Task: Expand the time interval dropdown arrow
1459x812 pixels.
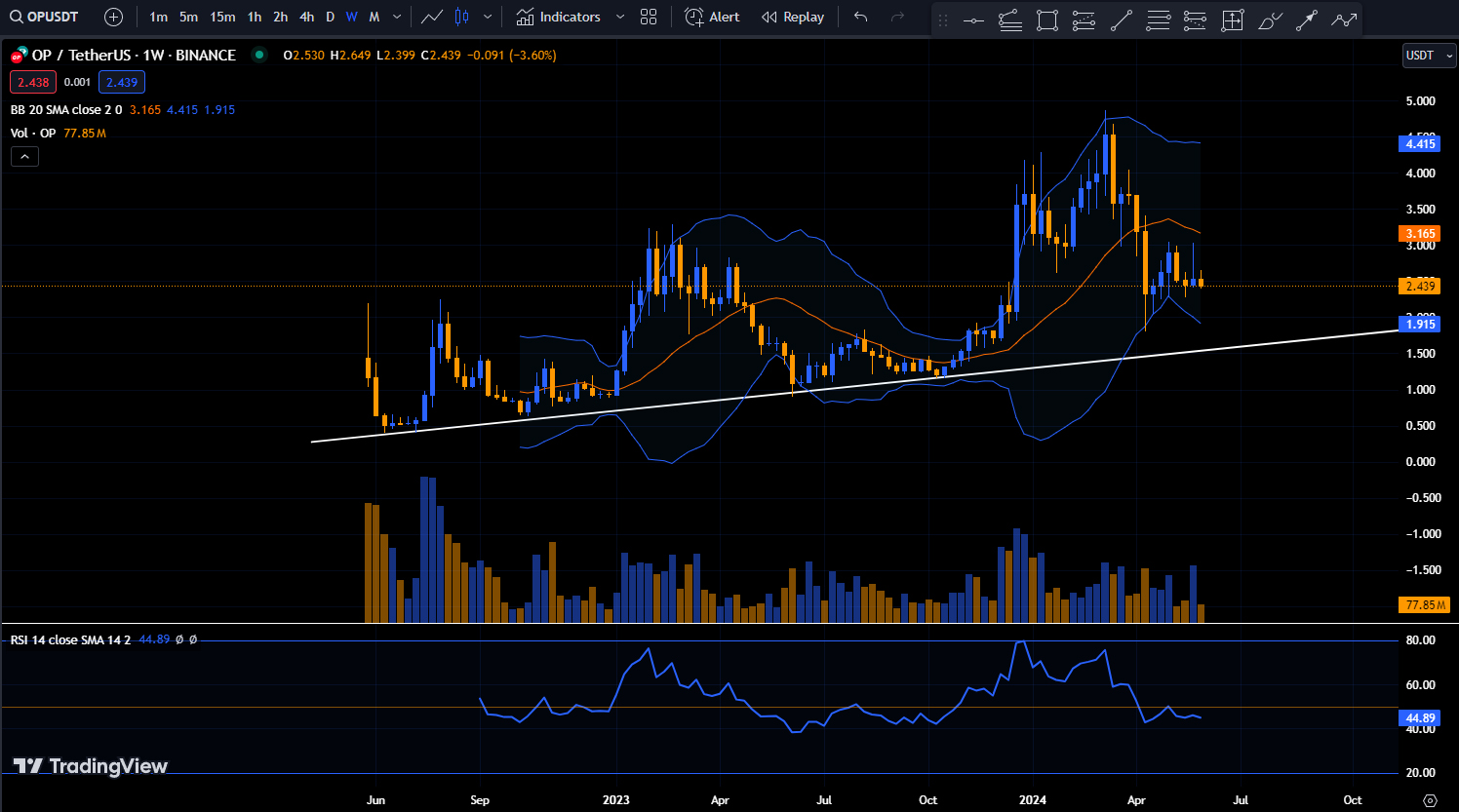Action: tap(397, 17)
